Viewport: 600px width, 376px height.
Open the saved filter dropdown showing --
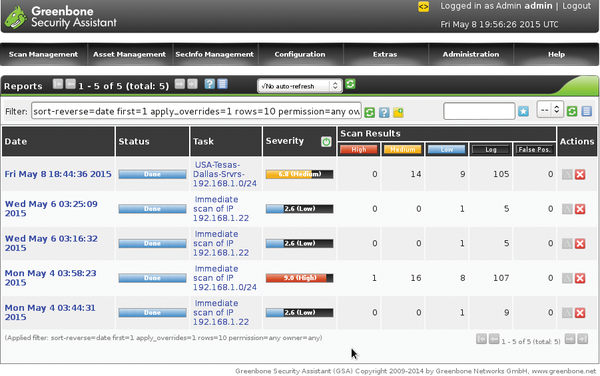[550, 110]
